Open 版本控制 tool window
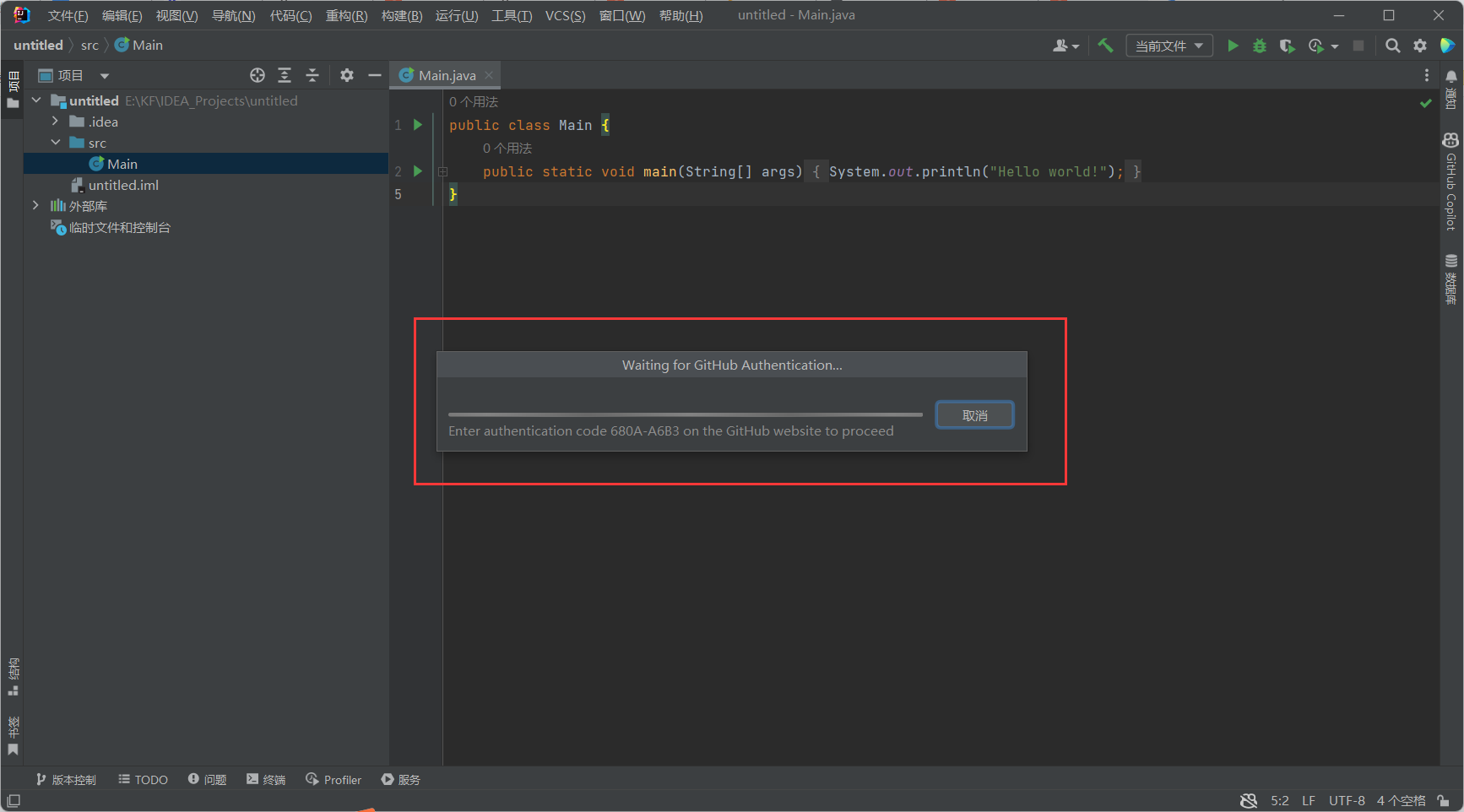Viewport: 1464px width, 812px height. point(66,779)
